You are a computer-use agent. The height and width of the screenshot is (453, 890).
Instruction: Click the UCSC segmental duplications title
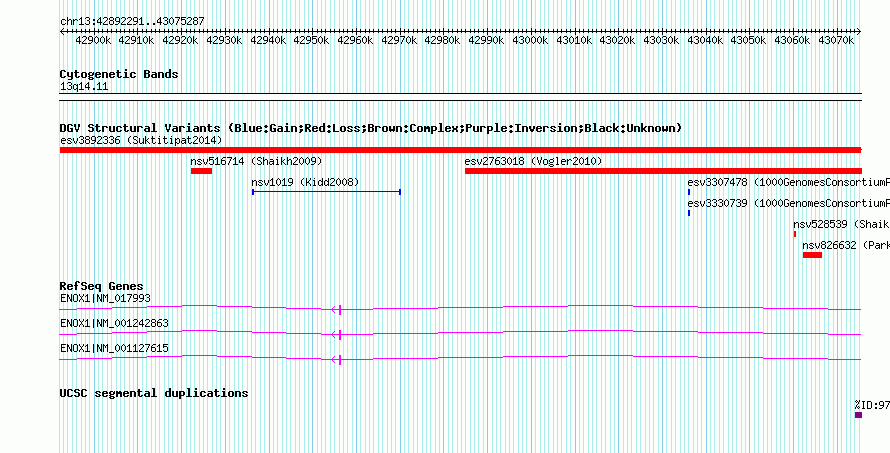[154, 393]
